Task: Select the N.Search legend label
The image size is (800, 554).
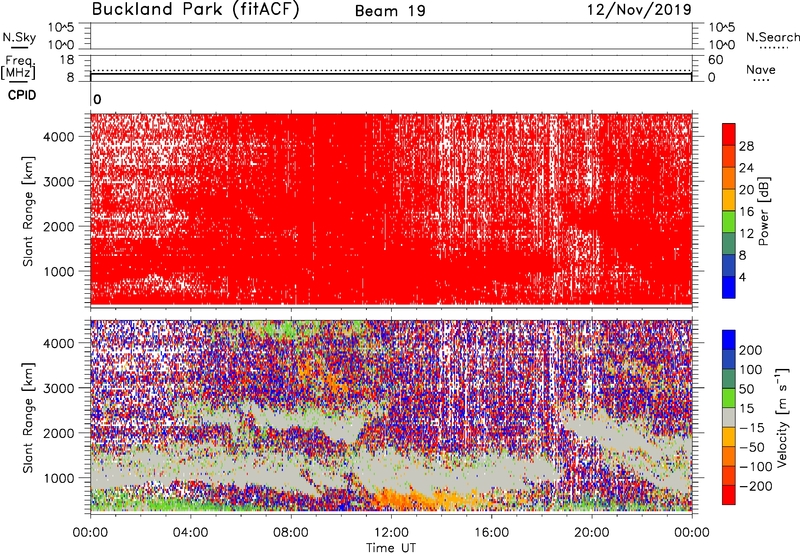Action: click(x=772, y=37)
